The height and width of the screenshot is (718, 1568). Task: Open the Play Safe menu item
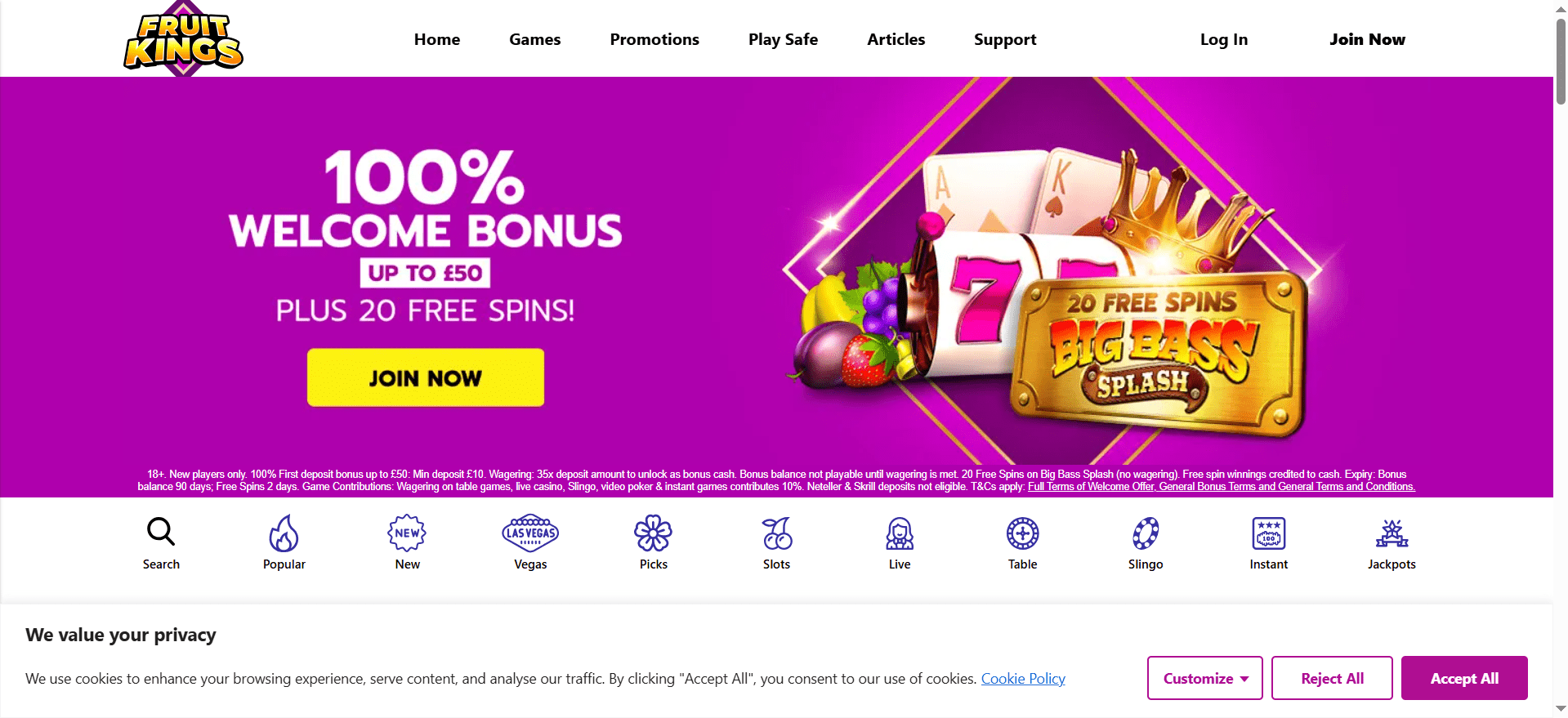click(x=784, y=39)
